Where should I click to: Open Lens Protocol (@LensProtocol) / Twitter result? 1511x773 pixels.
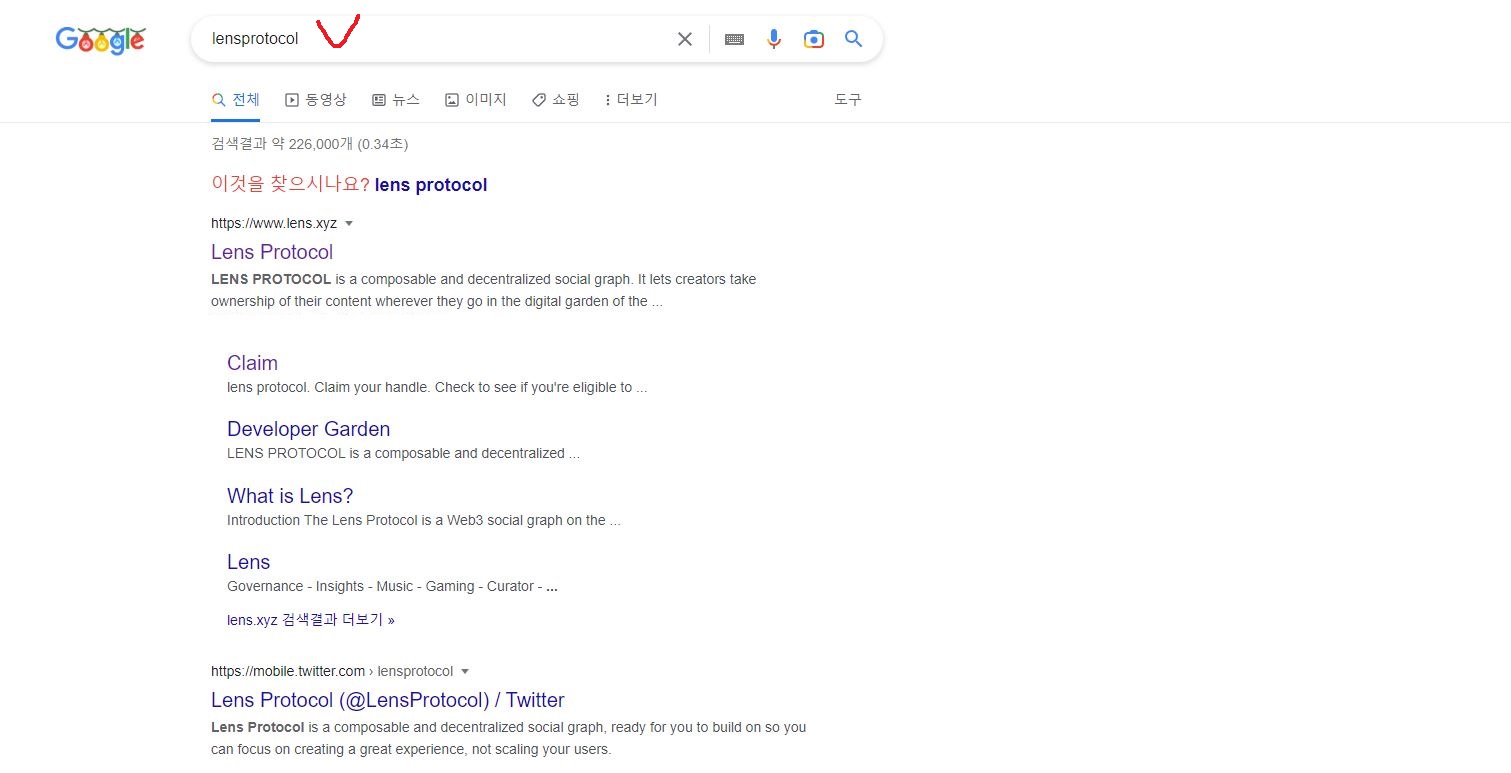pos(388,700)
